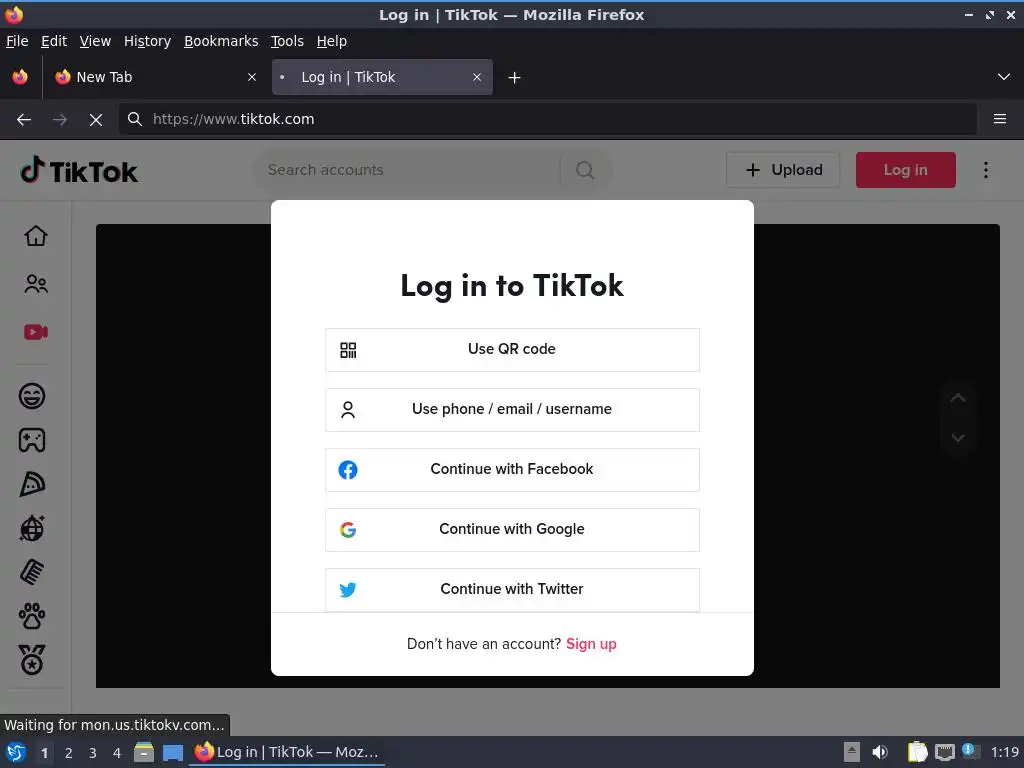Click Continue with Facebook
This screenshot has height=768, width=1024.
512,470
